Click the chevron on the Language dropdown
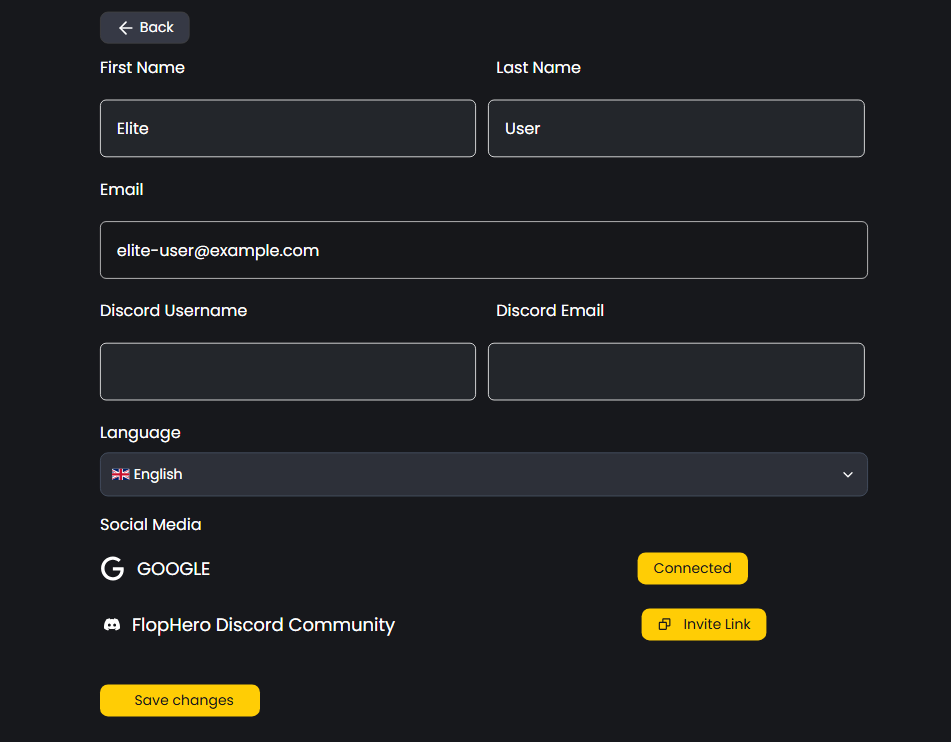This screenshot has height=742, width=951. click(x=847, y=474)
